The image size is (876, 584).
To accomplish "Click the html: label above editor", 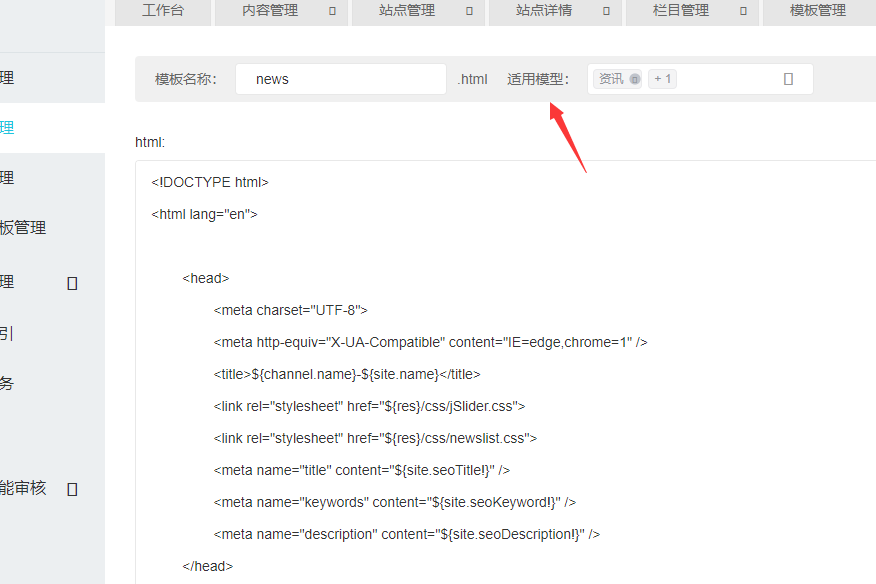I will pos(150,143).
